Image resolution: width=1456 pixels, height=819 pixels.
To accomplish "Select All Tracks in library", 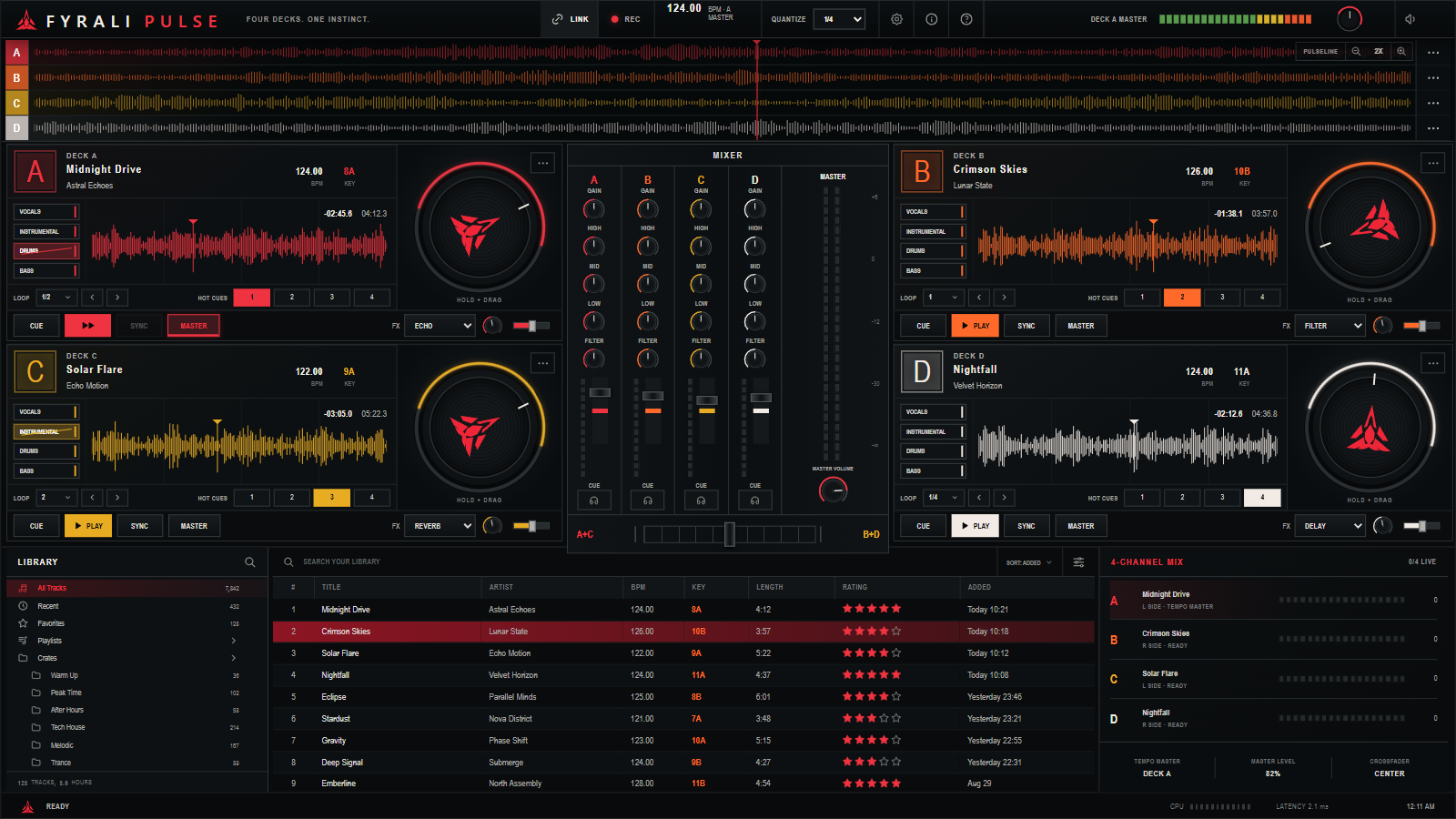I will click(136, 588).
